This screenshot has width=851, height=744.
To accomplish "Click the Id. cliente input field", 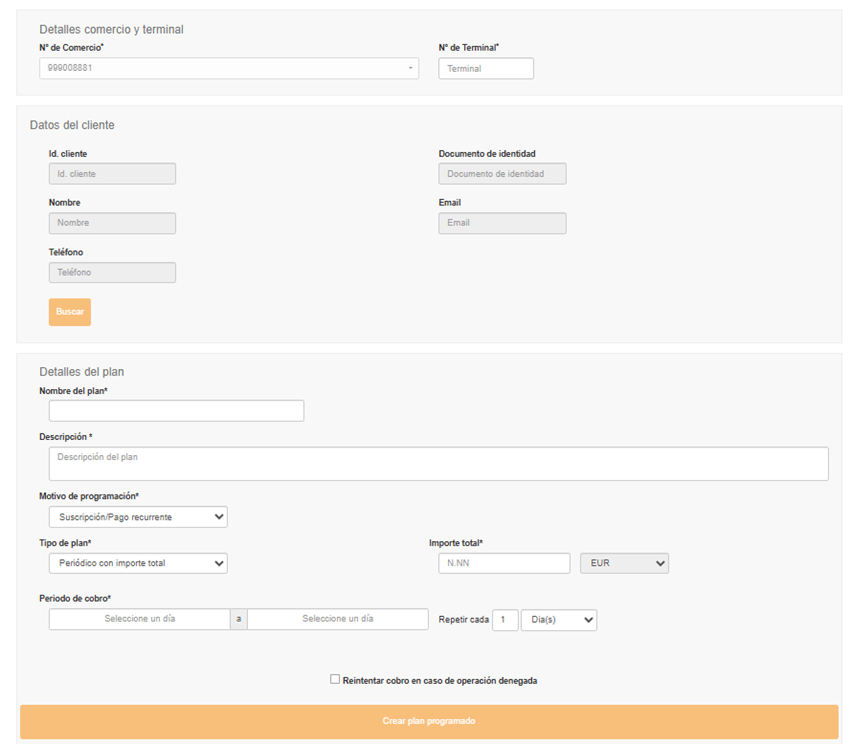I will click(x=112, y=174).
